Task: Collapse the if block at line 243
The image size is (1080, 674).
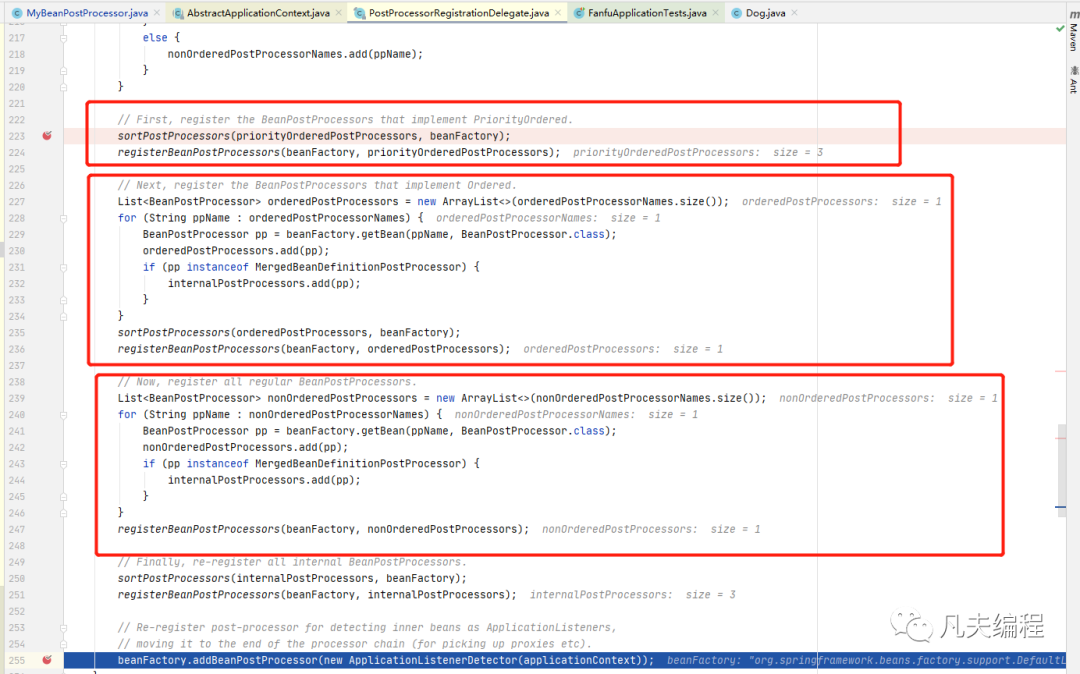Action: point(63,464)
